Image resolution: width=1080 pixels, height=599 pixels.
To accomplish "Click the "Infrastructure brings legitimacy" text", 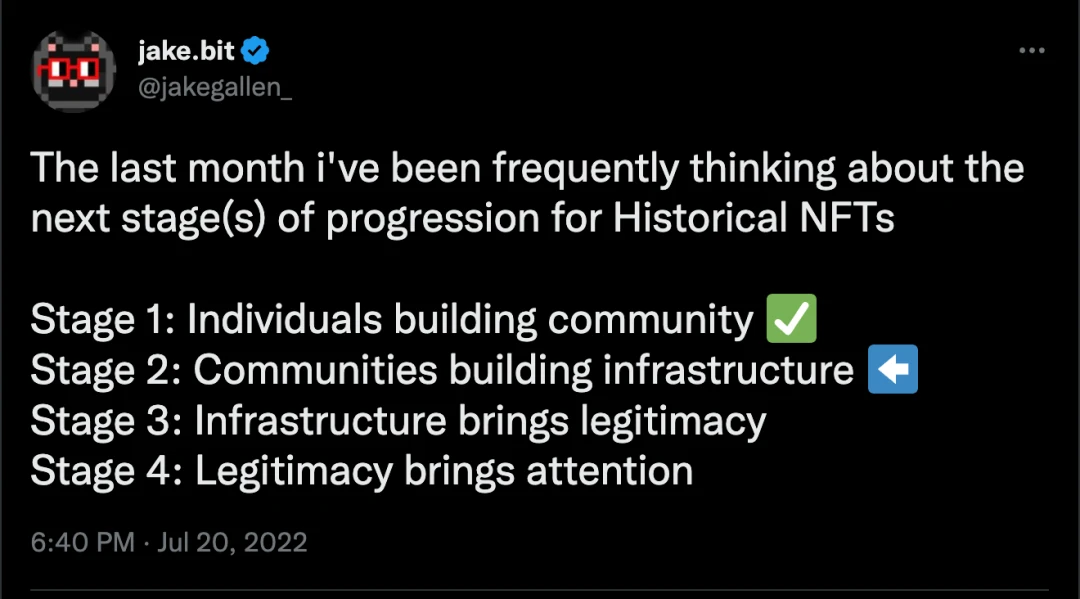I will [x=480, y=421].
